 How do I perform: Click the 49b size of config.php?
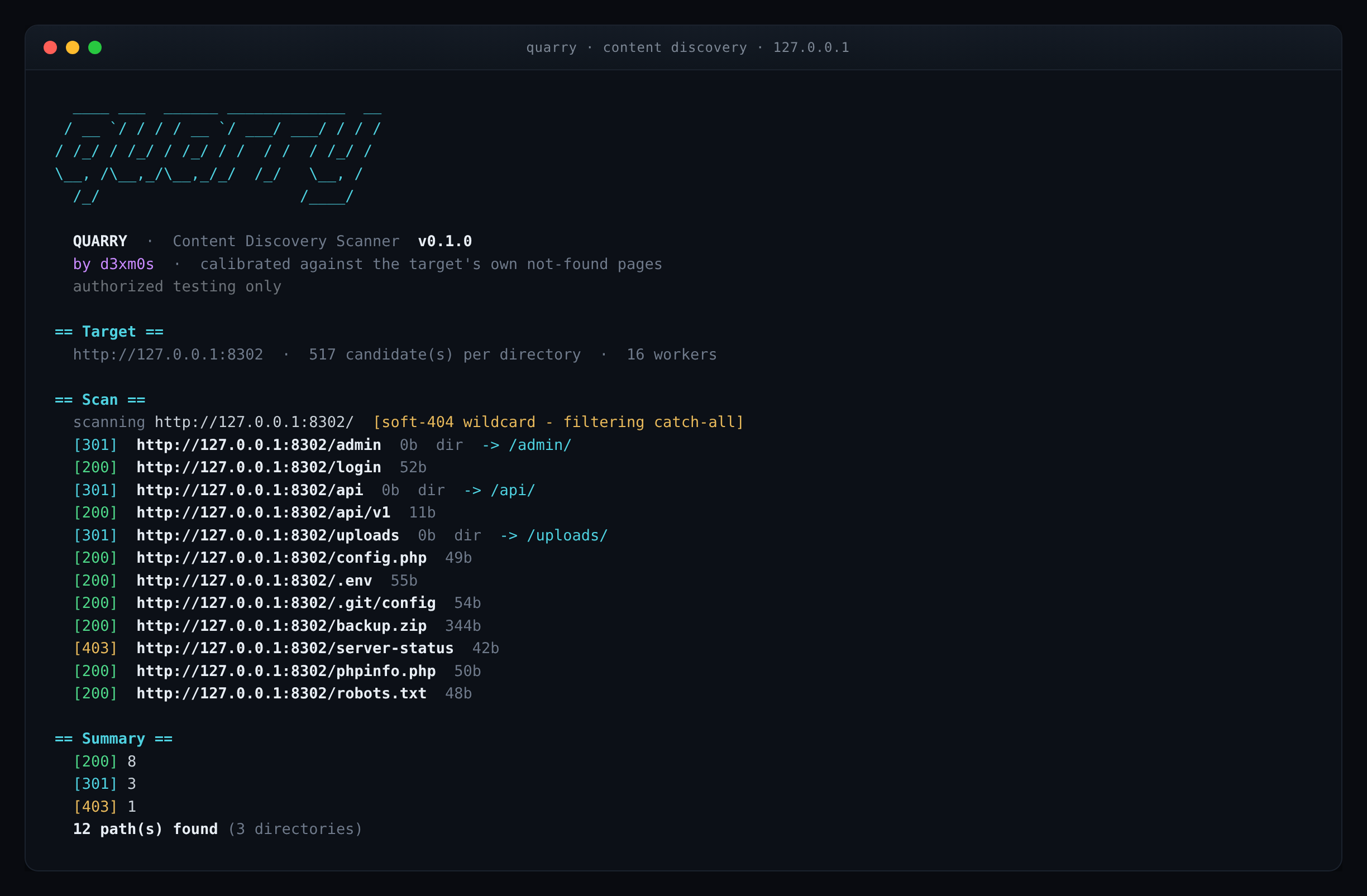[458, 558]
